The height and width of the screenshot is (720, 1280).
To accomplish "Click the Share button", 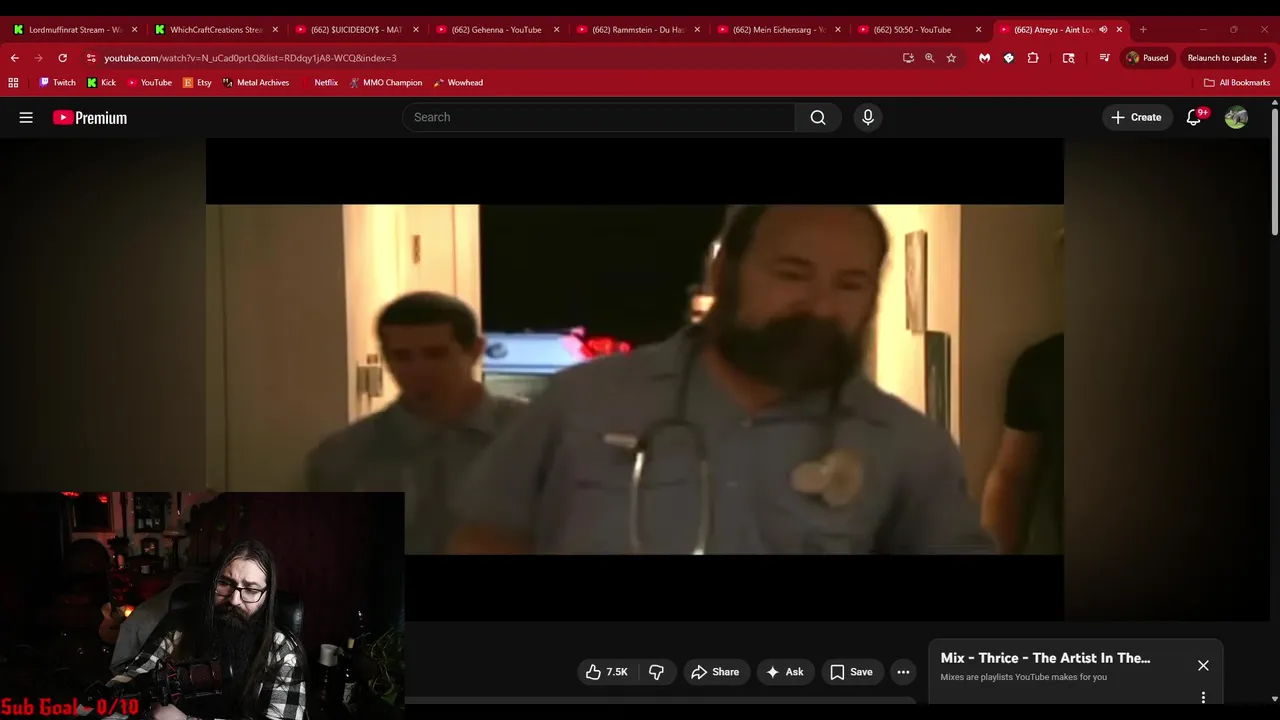I will coord(715,672).
